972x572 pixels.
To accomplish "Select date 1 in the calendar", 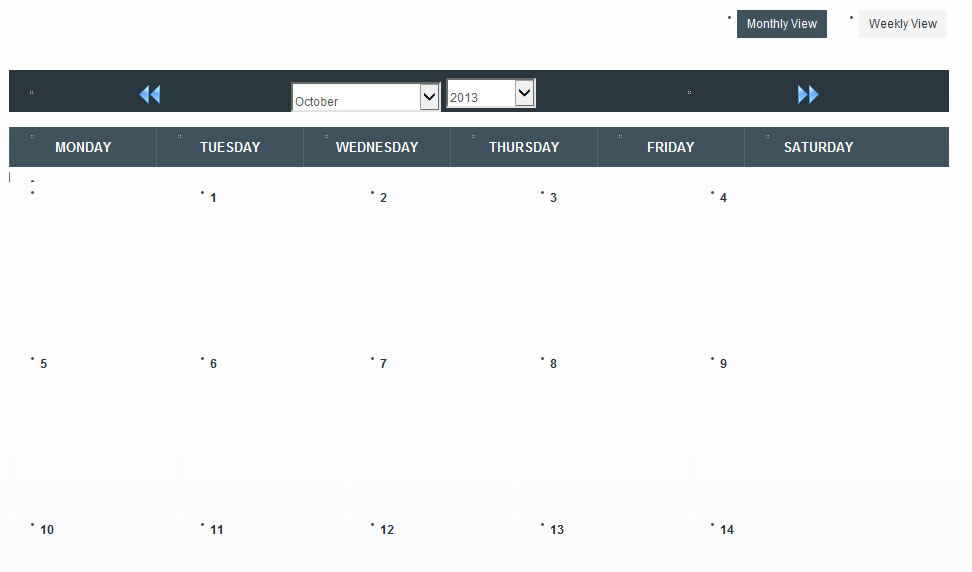I will (213, 198).
